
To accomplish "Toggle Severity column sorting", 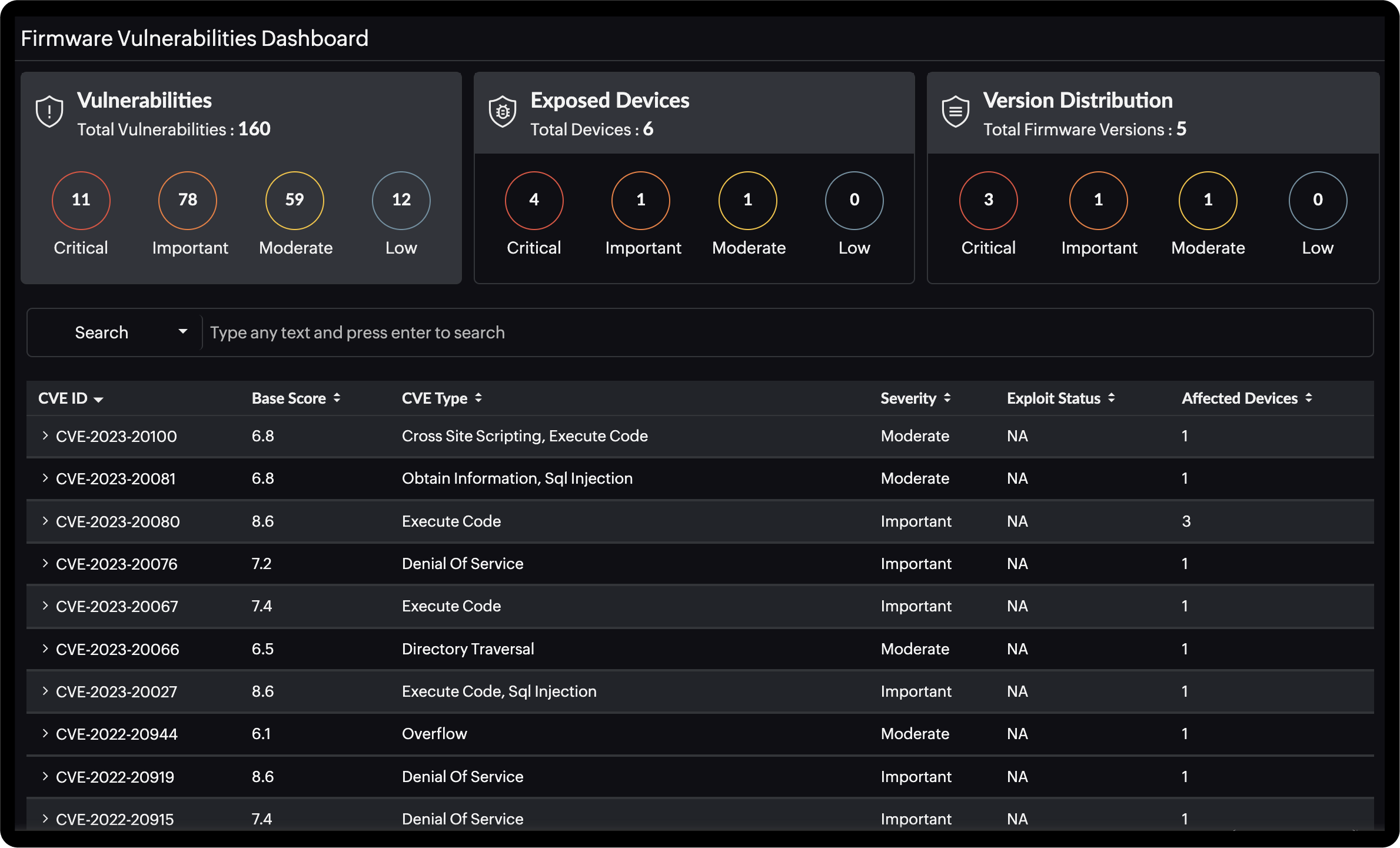I will point(947,398).
